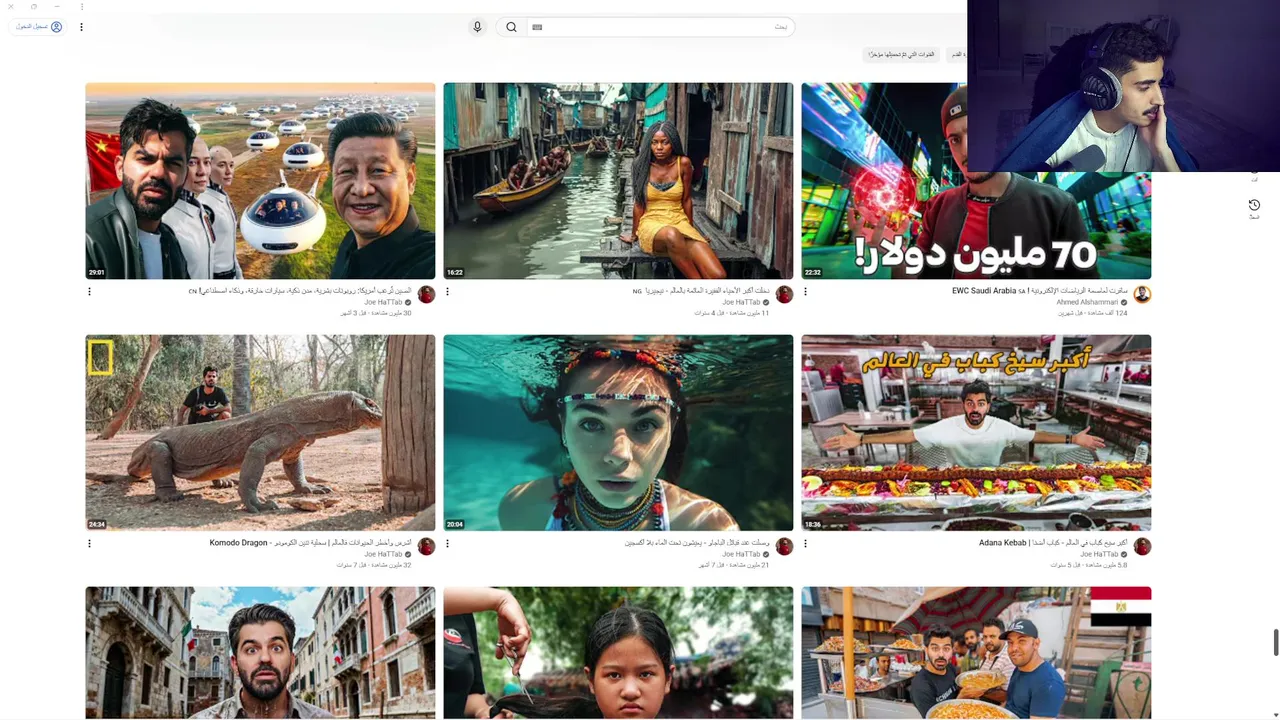Open the on-screen keyboard icon in search box
Viewport: 1280px width, 720px height.
[x=537, y=27]
